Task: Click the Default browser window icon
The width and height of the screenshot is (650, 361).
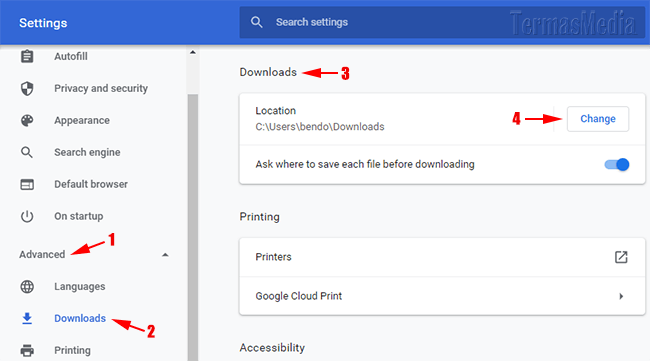Action: click(27, 184)
